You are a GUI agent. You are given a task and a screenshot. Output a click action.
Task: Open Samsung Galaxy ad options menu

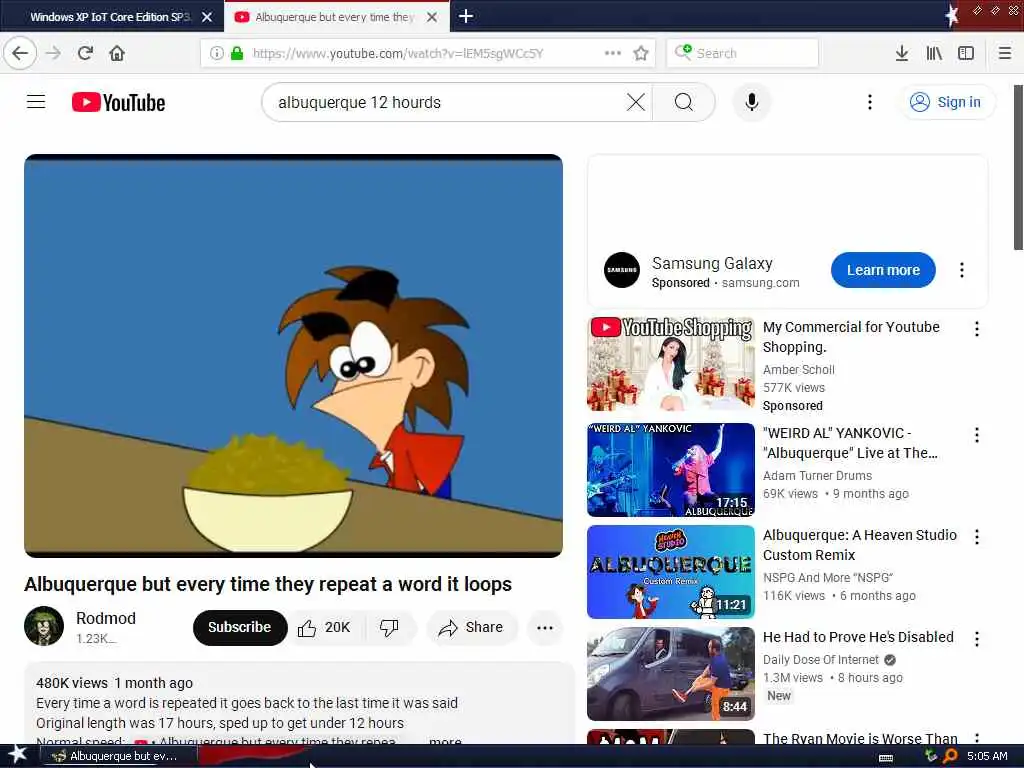coord(961,270)
